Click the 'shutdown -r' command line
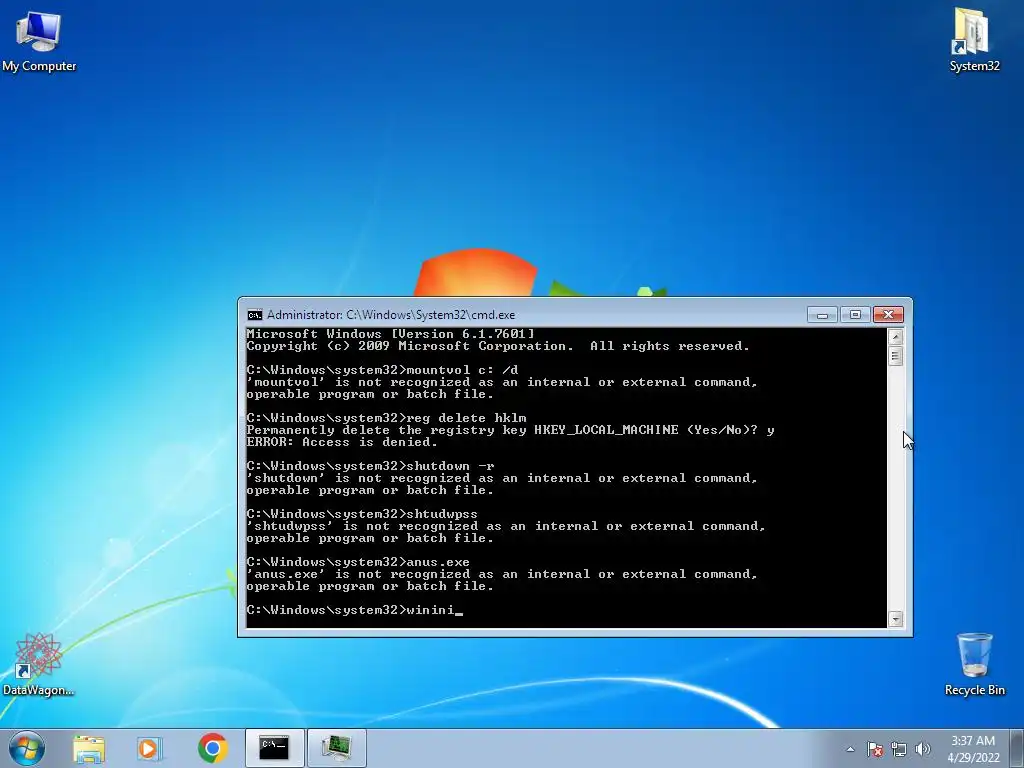The width and height of the screenshot is (1024, 768). pos(370,466)
